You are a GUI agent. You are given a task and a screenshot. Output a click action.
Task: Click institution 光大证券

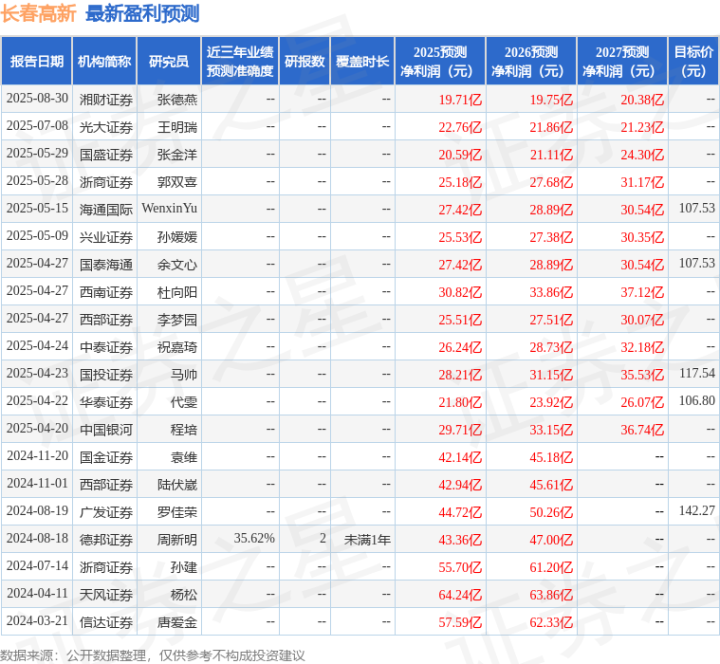(x=106, y=127)
